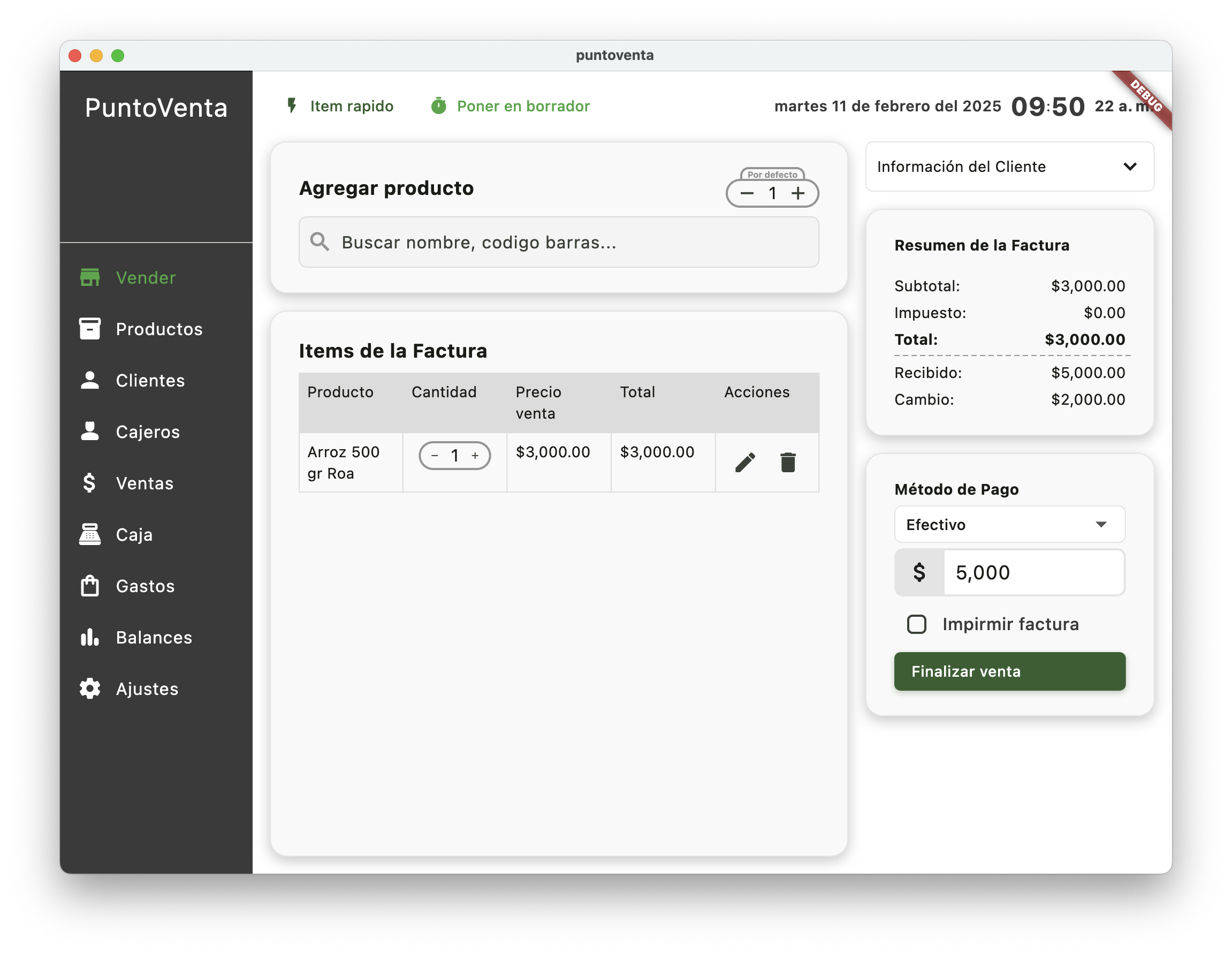This screenshot has height=953, width=1232.
Task: Go to Productos section
Action: pos(158,329)
